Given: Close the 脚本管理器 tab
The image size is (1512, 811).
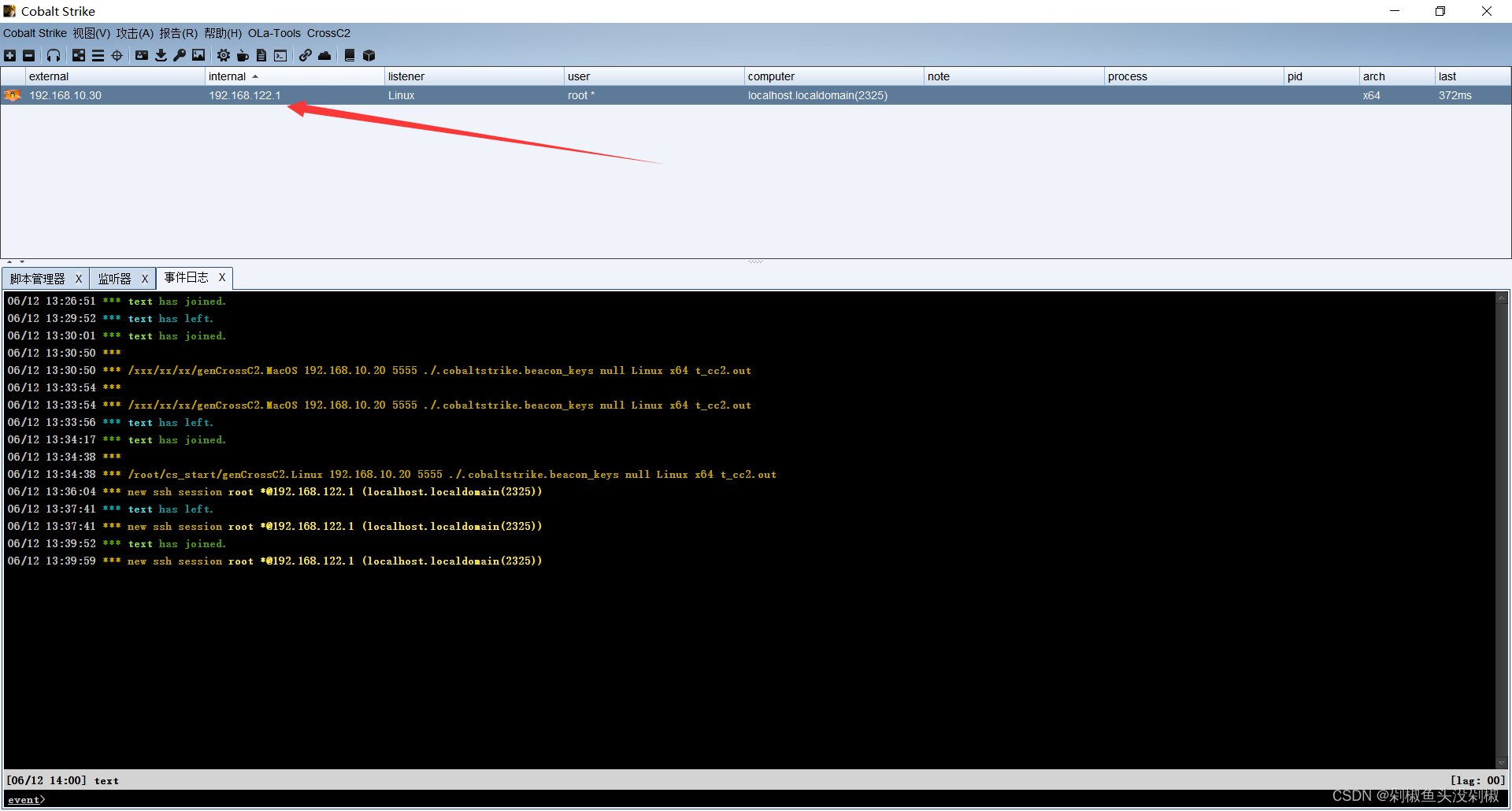Looking at the screenshot, I should click(79, 279).
